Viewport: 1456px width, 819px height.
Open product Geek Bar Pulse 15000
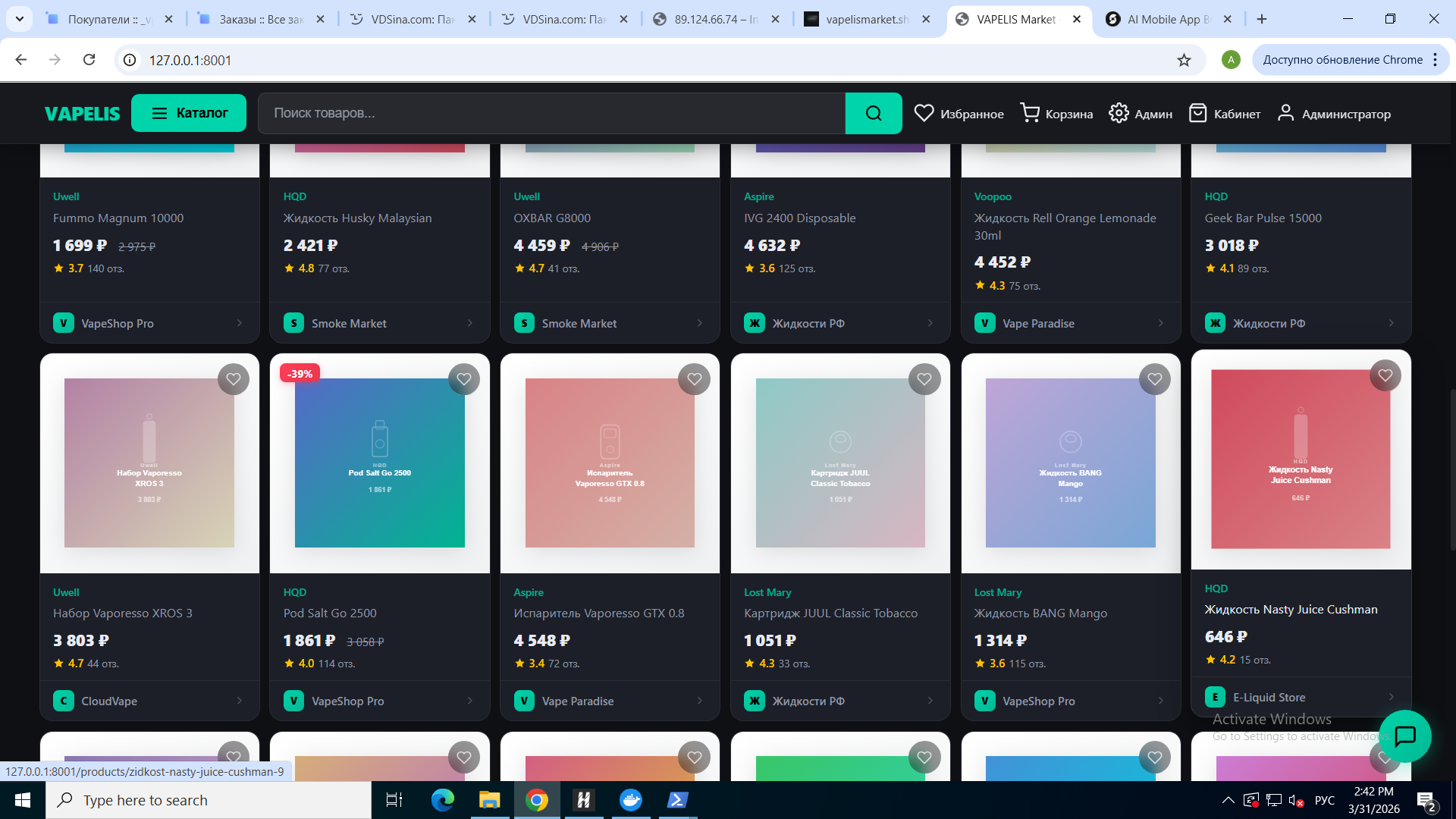(x=1263, y=218)
